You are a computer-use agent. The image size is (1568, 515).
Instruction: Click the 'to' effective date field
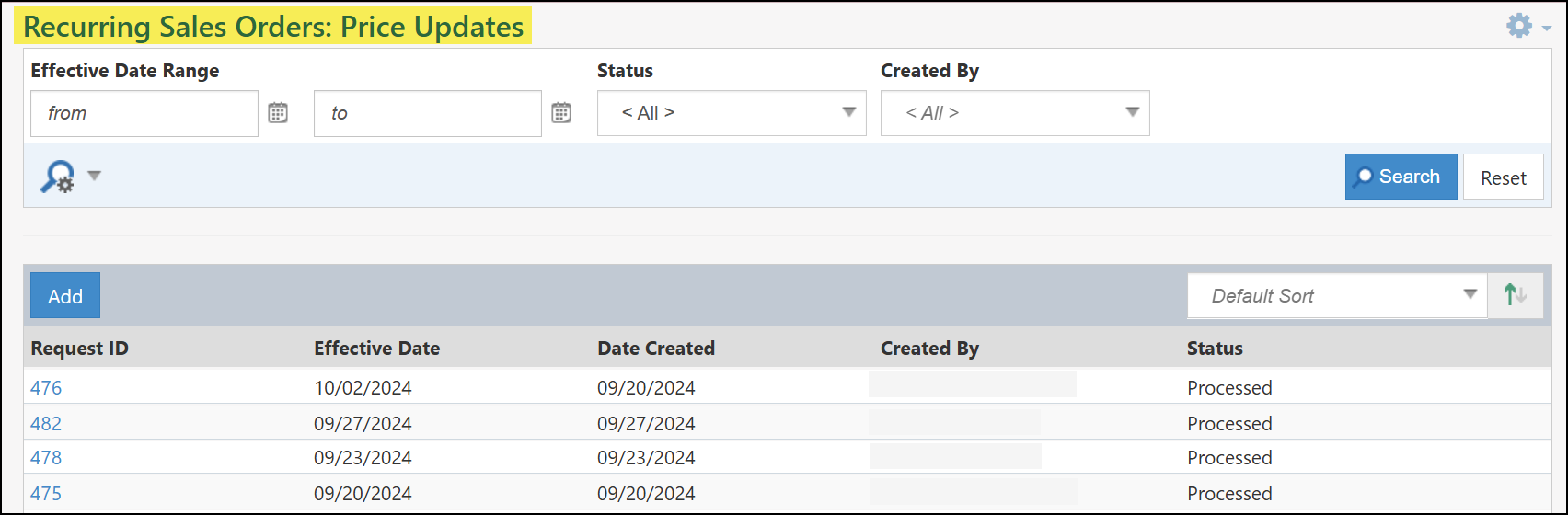(x=428, y=113)
